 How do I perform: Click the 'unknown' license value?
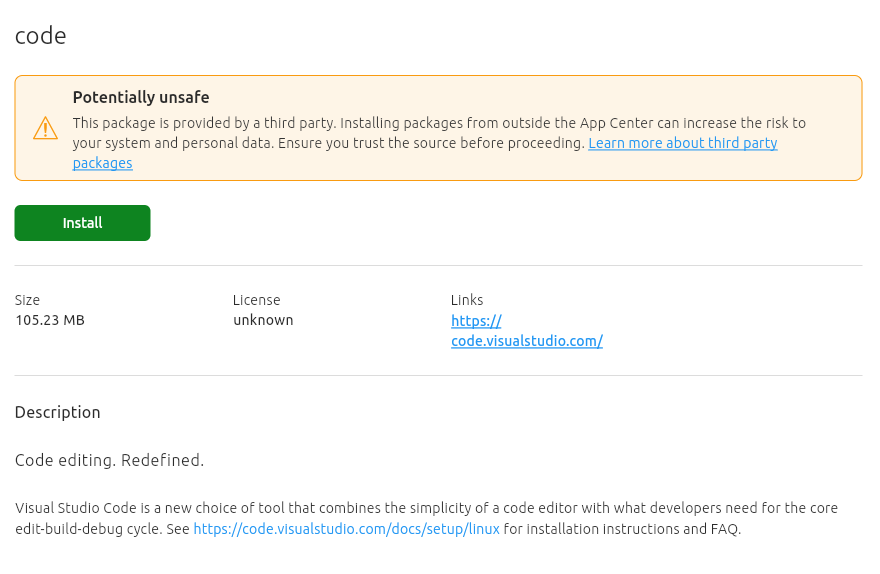(x=263, y=320)
